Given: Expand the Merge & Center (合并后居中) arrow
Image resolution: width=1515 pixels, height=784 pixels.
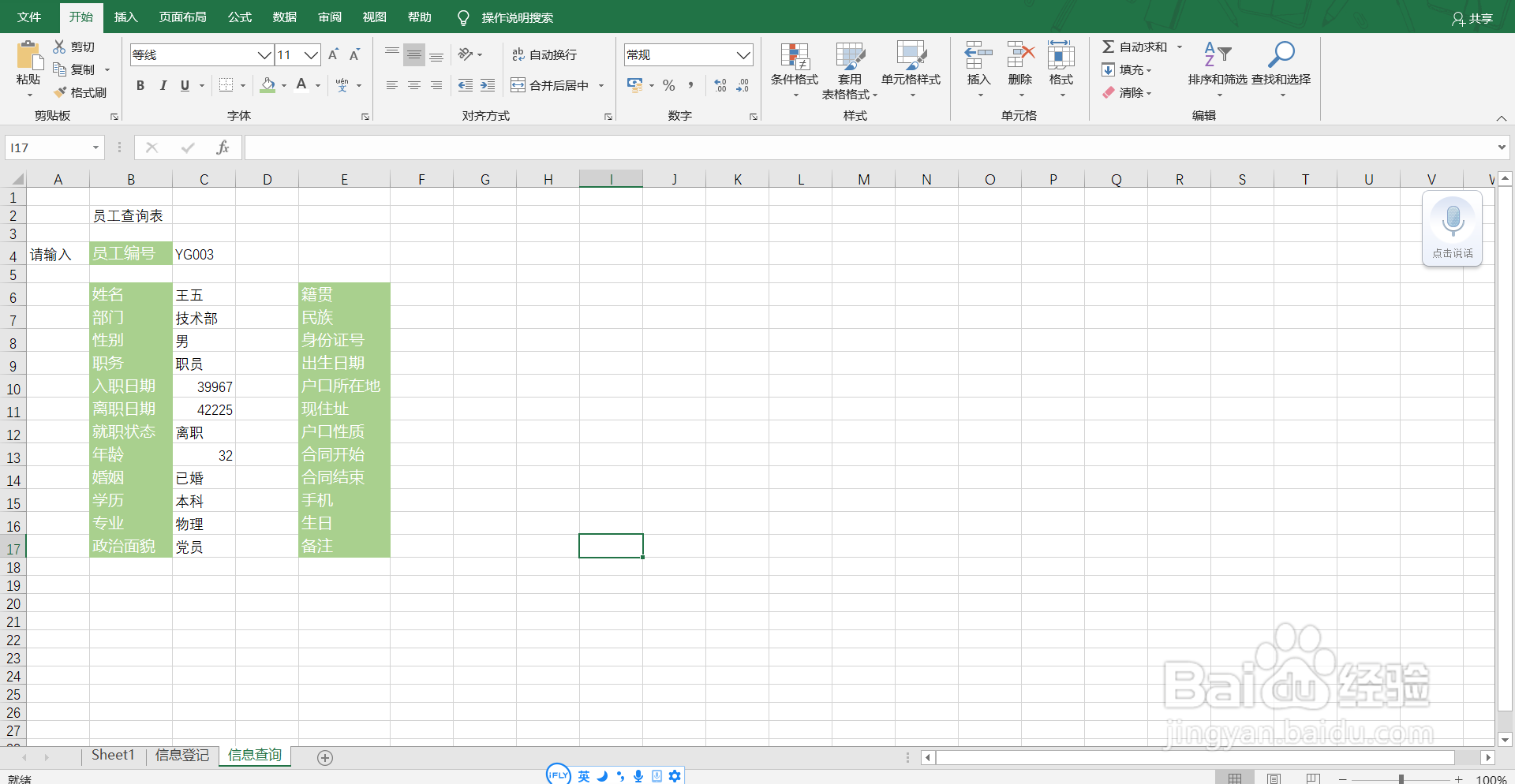Looking at the screenshot, I should (601, 85).
